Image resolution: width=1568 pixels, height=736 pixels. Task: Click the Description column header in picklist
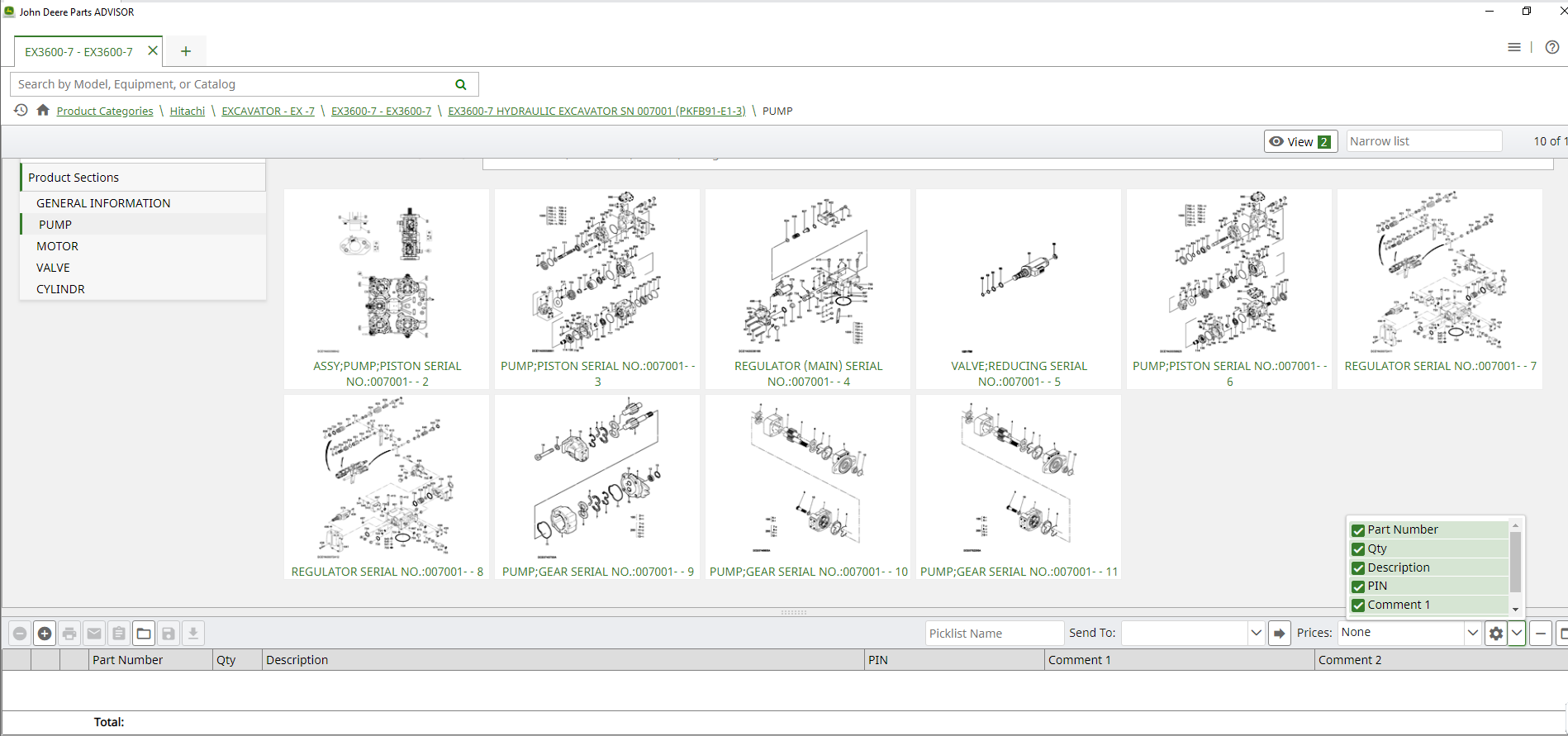point(563,660)
